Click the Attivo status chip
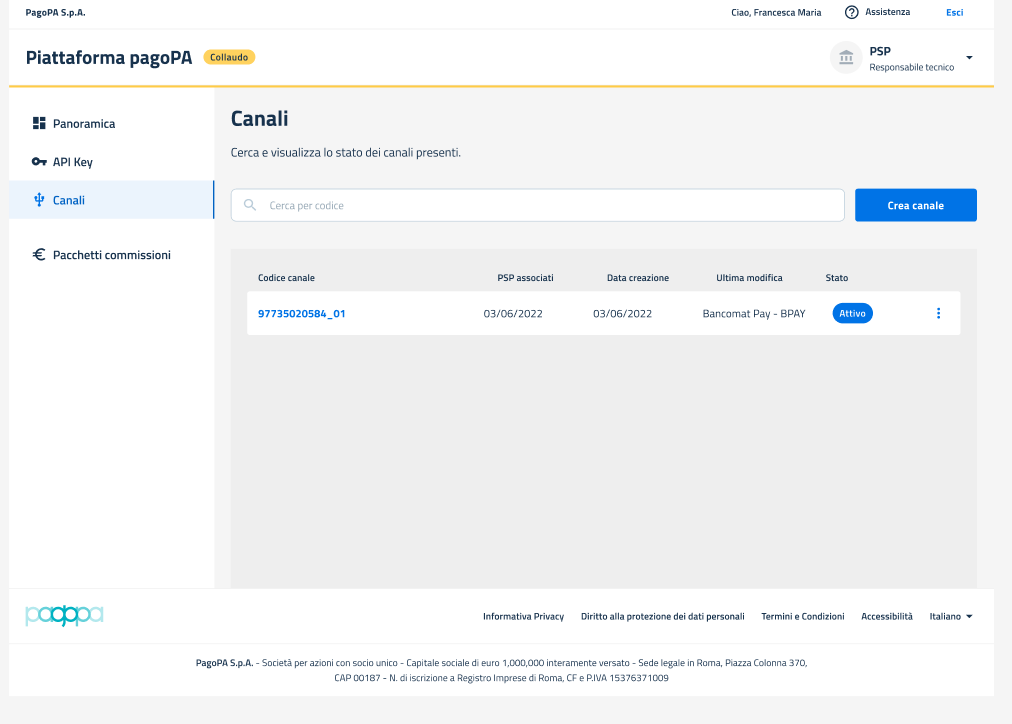The width and height of the screenshot is (1012, 724). click(x=852, y=313)
